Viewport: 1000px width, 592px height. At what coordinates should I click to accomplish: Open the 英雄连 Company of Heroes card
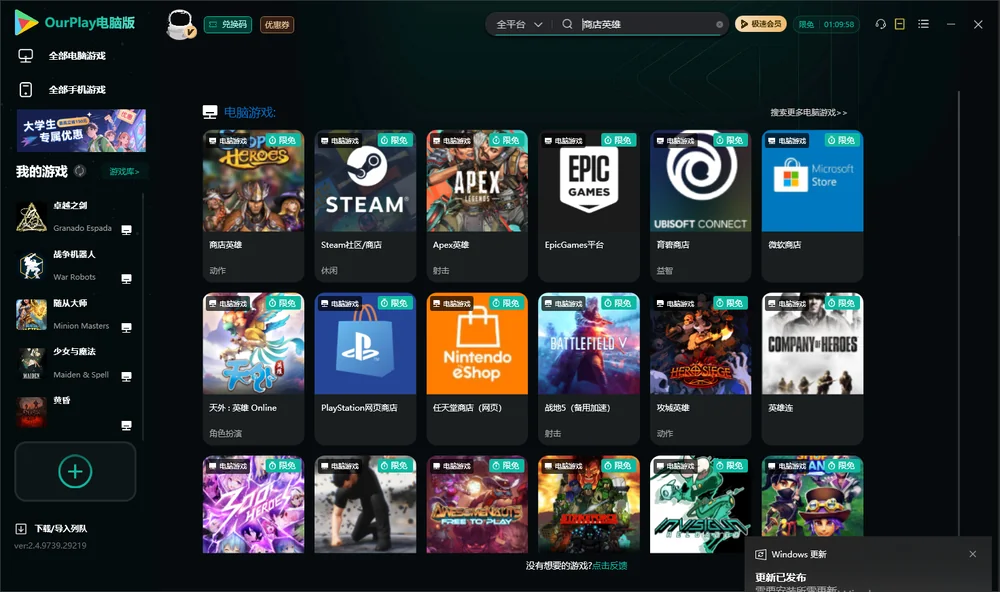(x=812, y=369)
